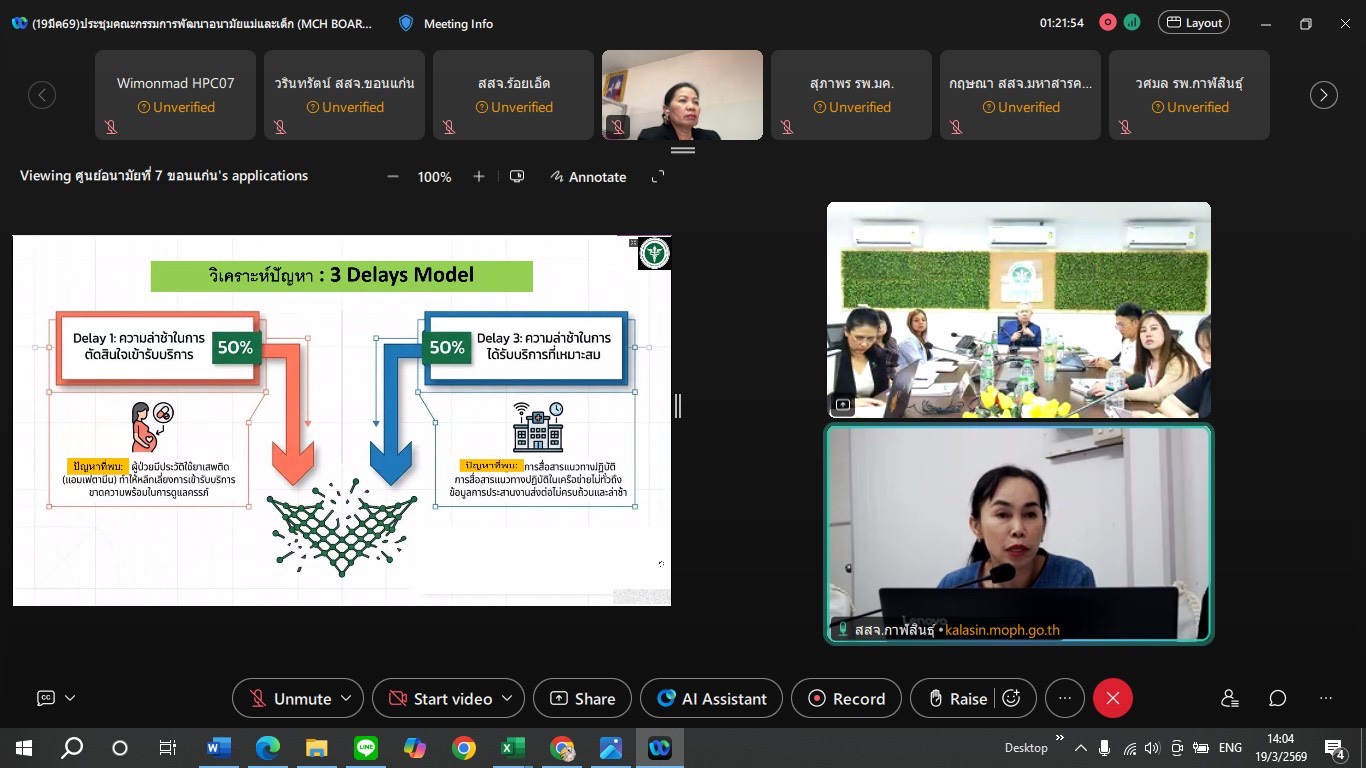Viewport: 1366px width, 768px height.
Task: Open the AI Assistant button
Action: tap(711, 699)
